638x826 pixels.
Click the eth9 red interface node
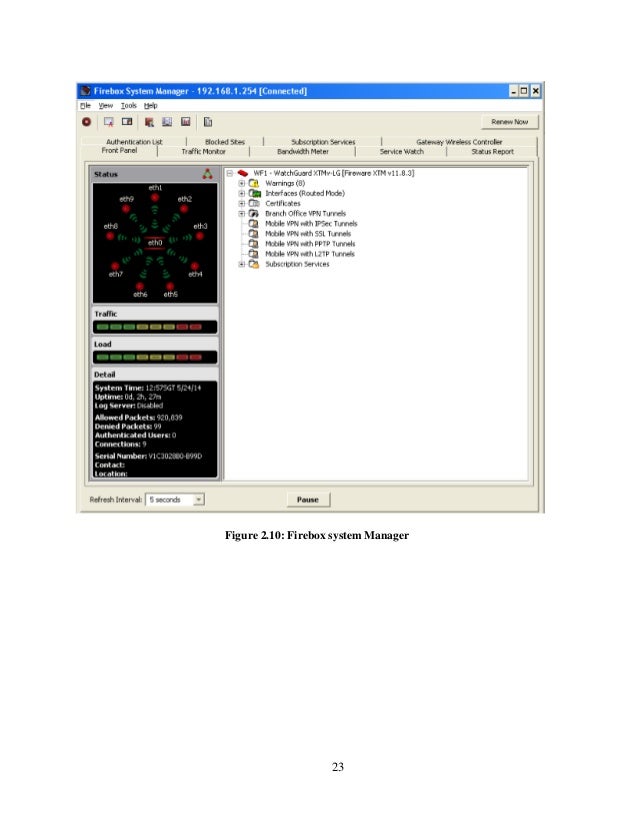click(x=126, y=209)
